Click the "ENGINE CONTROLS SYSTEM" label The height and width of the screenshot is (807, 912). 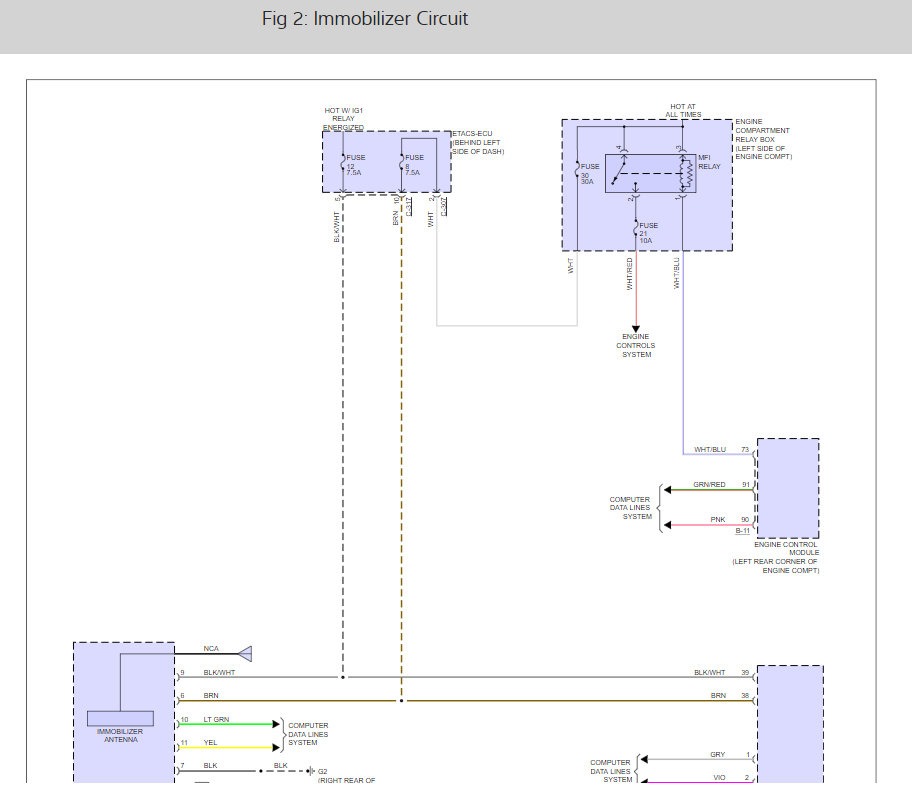pyautogui.click(x=636, y=346)
